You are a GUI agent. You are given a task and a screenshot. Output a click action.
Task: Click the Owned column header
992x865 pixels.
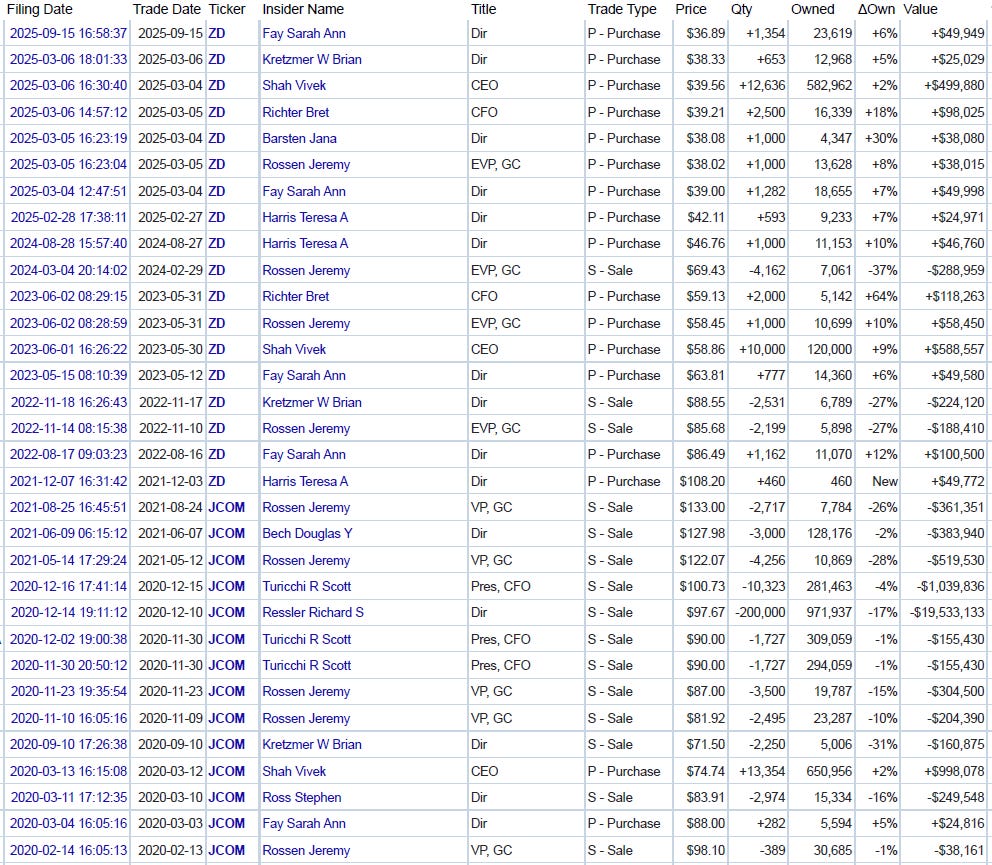tap(812, 9)
